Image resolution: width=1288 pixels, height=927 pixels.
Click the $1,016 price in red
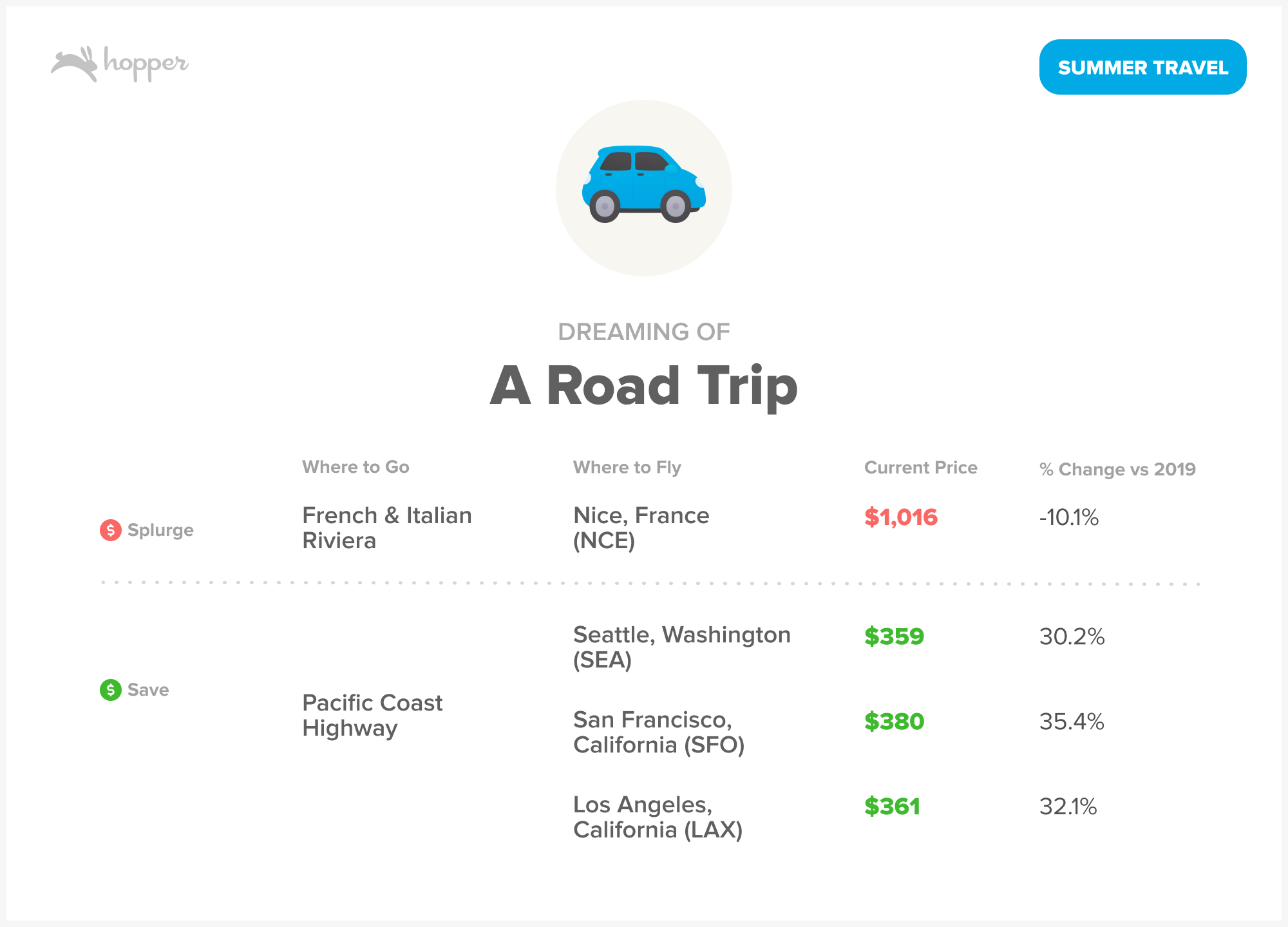click(x=900, y=517)
